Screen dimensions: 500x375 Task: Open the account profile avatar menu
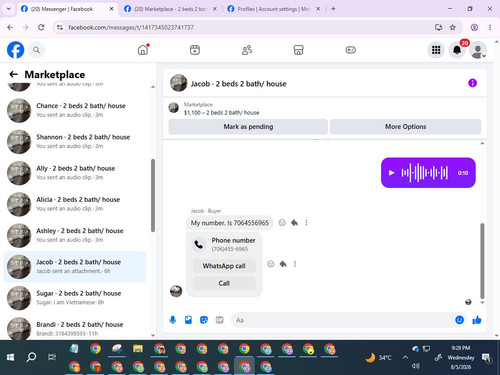pyautogui.click(x=478, y=50)
